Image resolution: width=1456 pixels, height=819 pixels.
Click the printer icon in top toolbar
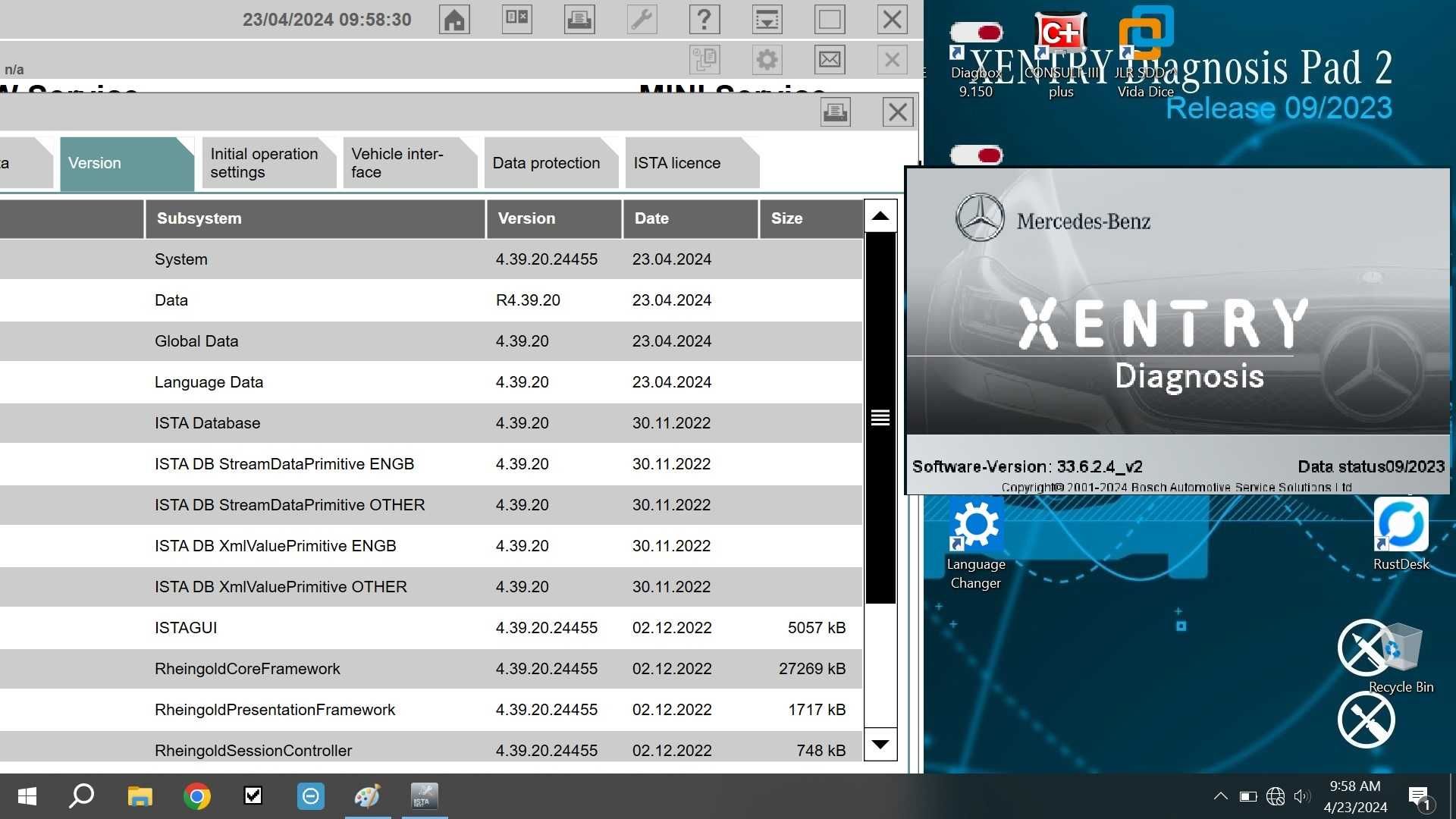pos(579,20)
